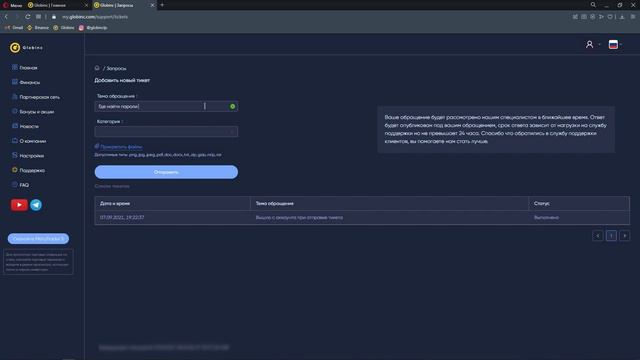640x360 pixels.
Task: Click the blue Отправить button
Action: (x=166, y=172)
